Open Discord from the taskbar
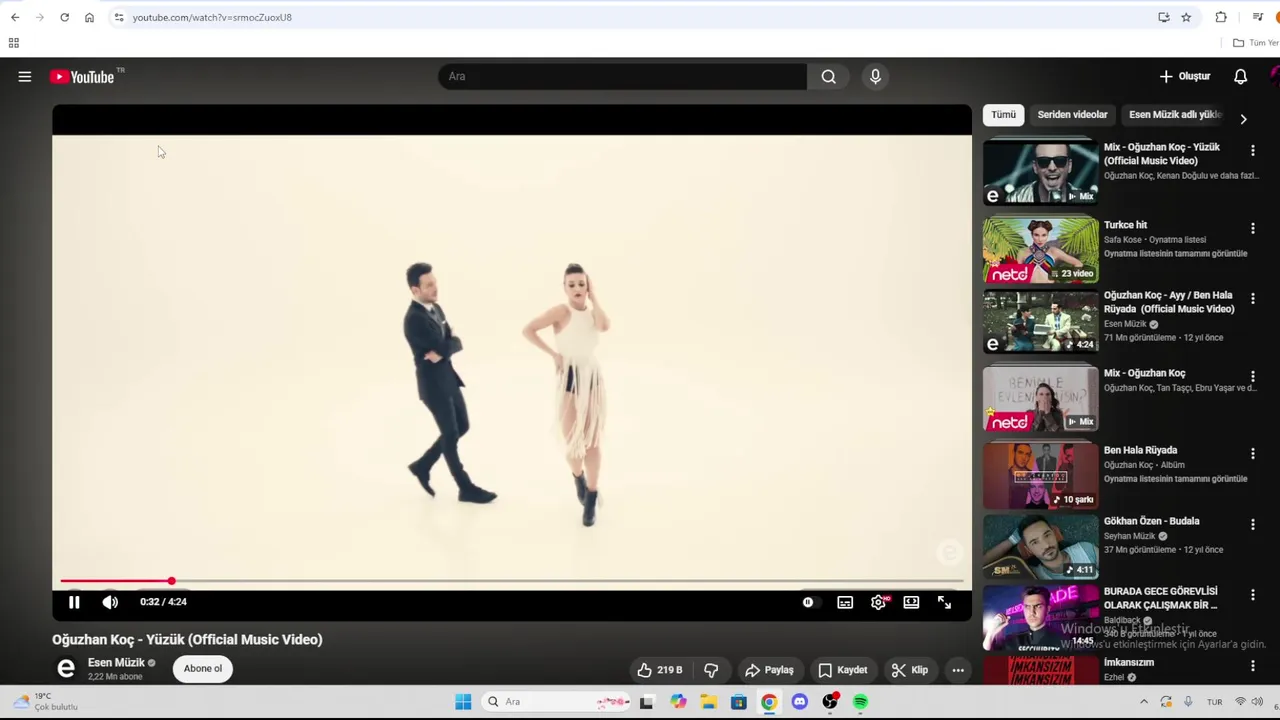Viewport: 1280px width, 720px height. (x=799, y=702)
